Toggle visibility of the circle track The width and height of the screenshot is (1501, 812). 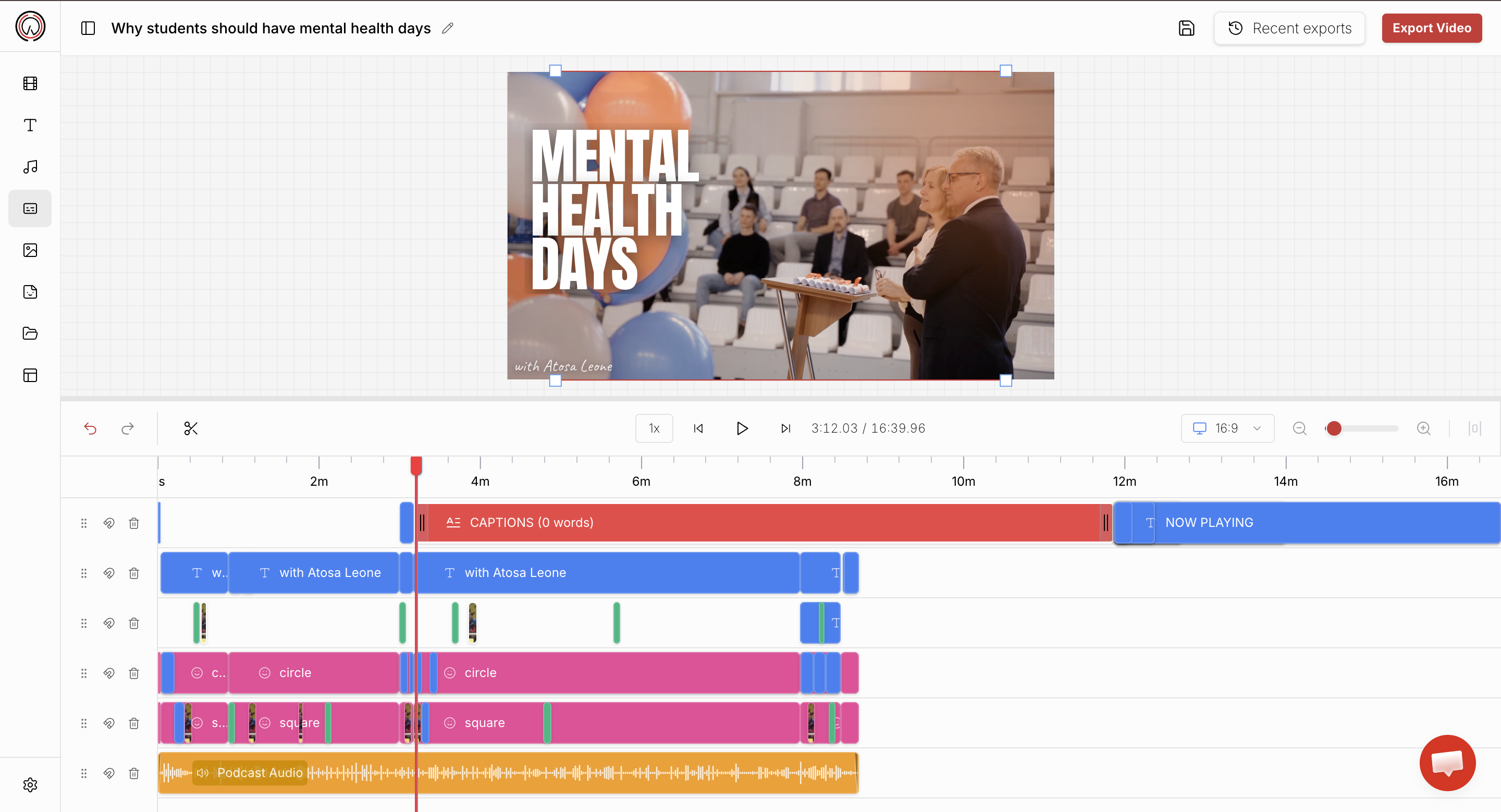coord(109,673)
